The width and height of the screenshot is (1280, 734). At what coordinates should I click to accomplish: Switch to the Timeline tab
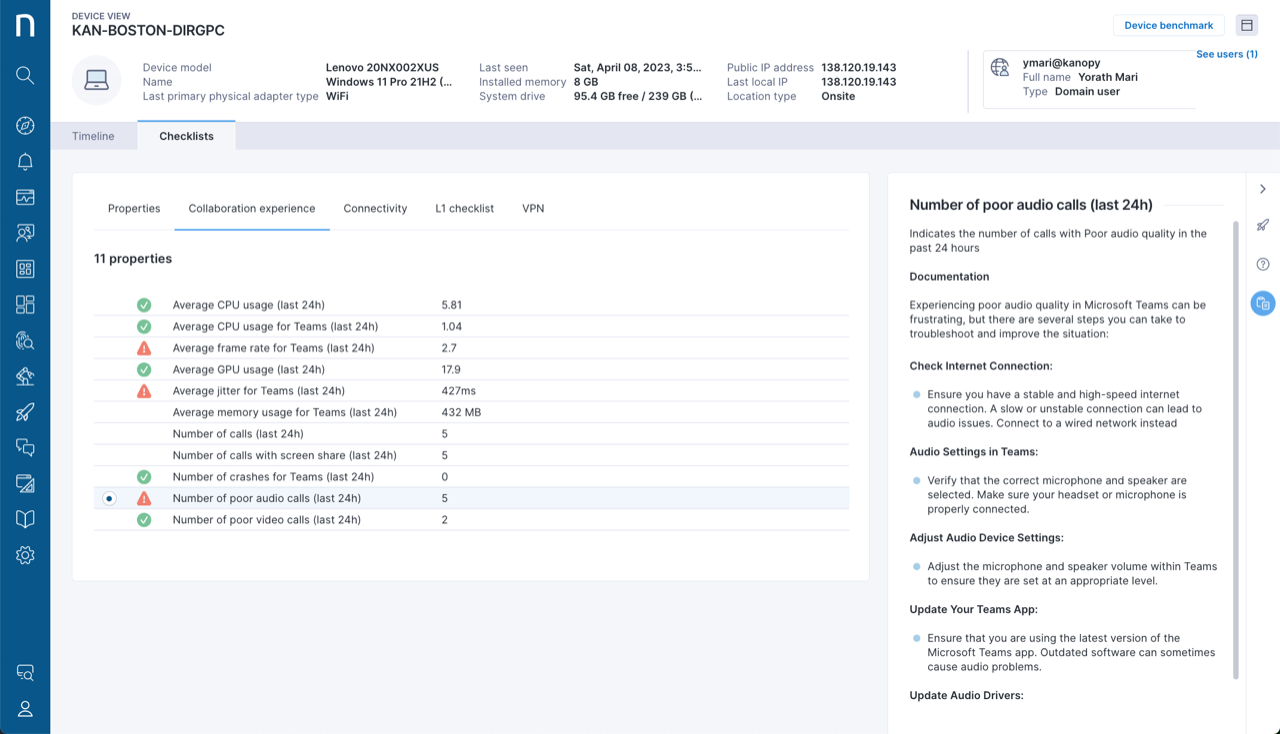(94, 135)
